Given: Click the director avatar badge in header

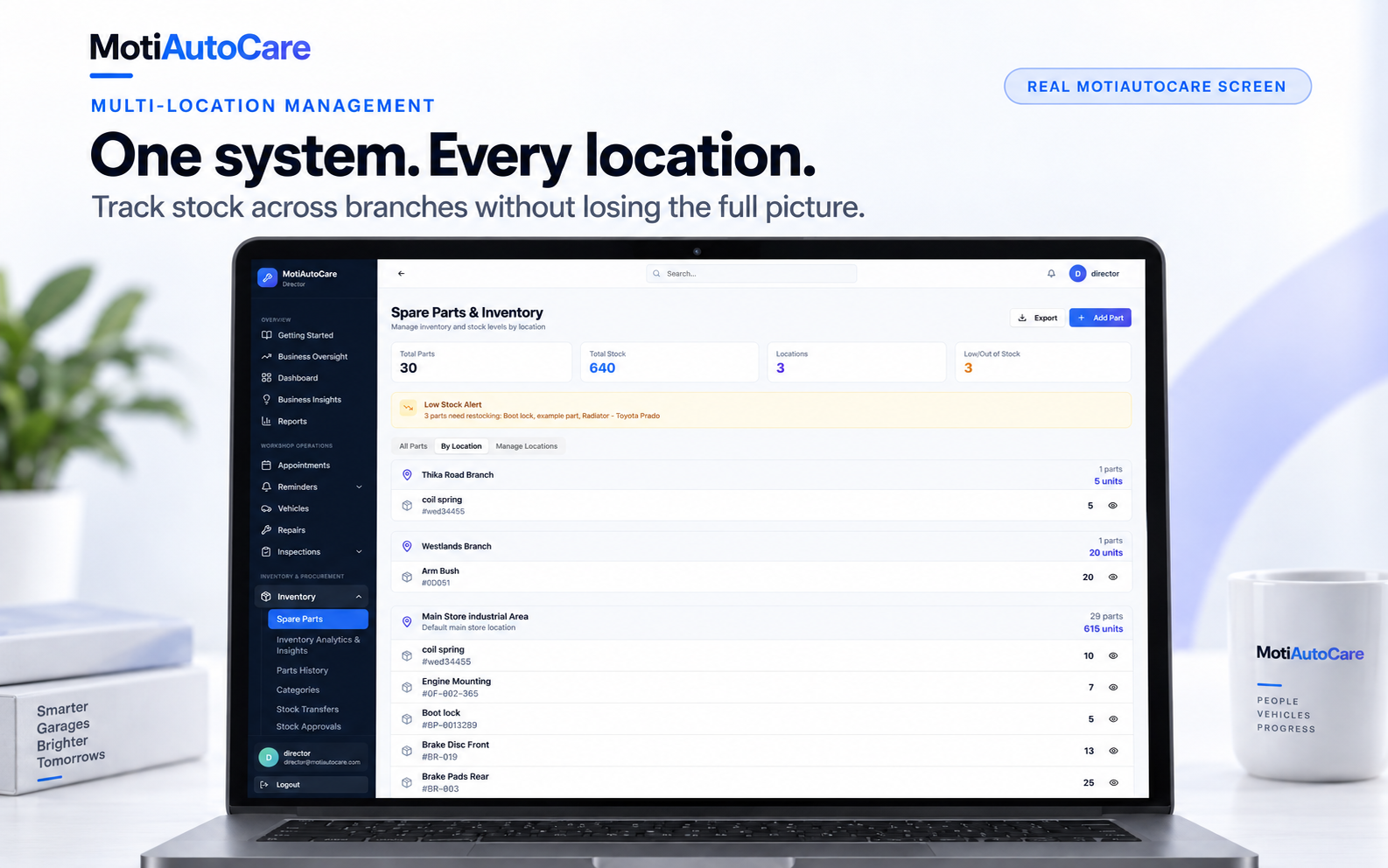Looking at the screenshot, I should tap(1077, 274).
